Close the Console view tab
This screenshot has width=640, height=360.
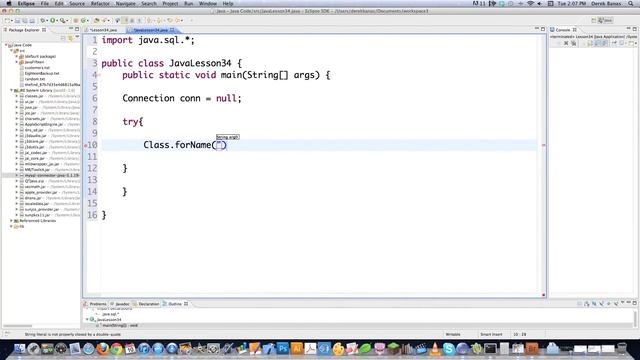575,30
